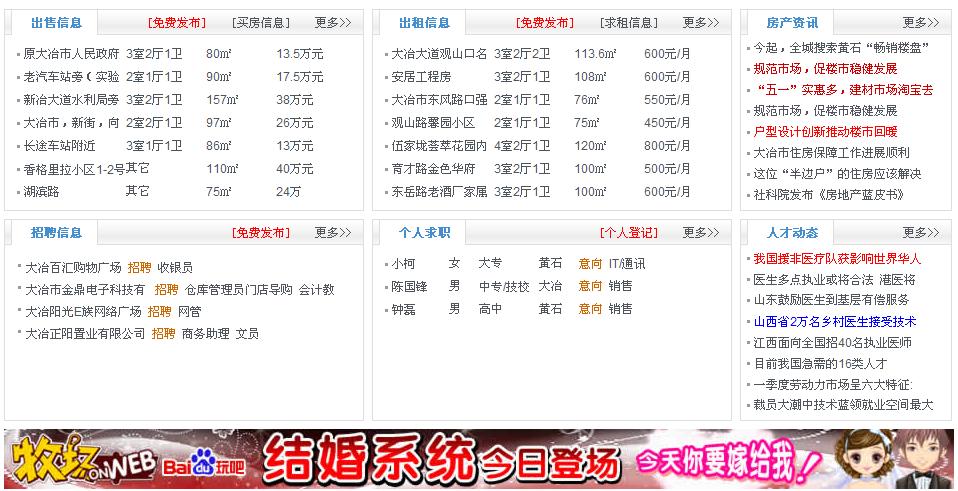This screenshot has width=958, height=491.
Task: Click the 买房信息 link
Action: click(261, 23)
